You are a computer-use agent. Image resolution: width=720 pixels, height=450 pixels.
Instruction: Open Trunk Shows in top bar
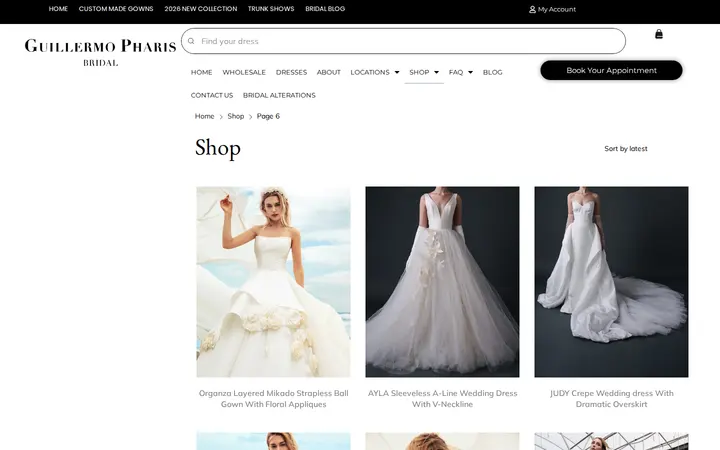point(271,9)
